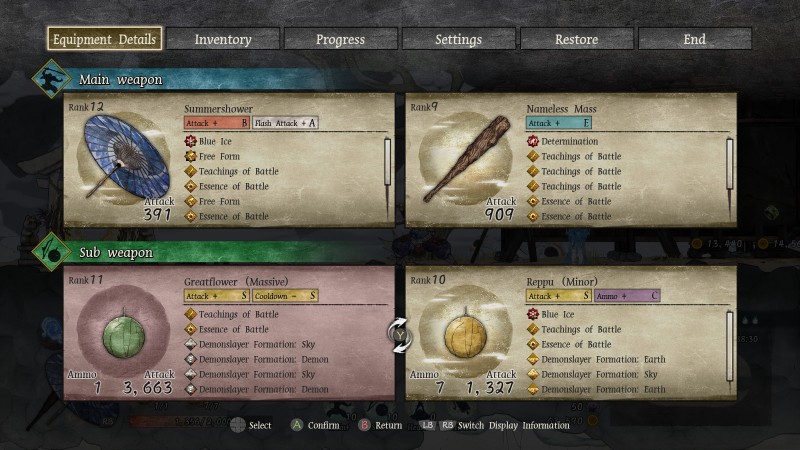Click the Sub weapon bomb emblem icon
The height and width of the screenshot is (450, 800).
coord(51,252)
